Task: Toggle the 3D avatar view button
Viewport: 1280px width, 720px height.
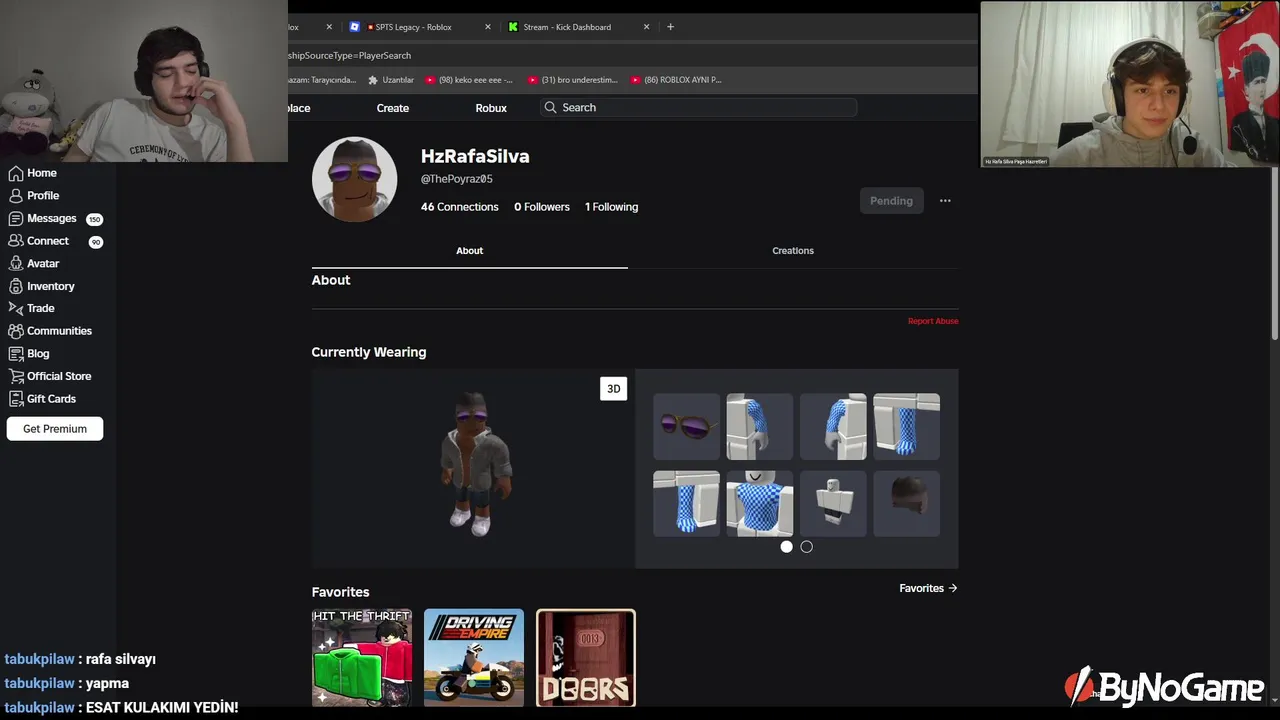Action: tap(614, 389)
